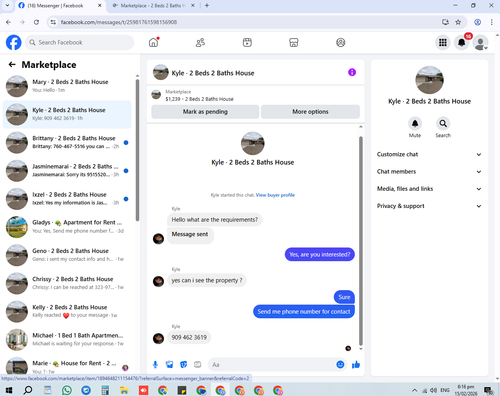The width and height of the screenshot is (500, 396).
Task: Open Kelly - 2 Beds 2 Baths chat
Action: 67,311
